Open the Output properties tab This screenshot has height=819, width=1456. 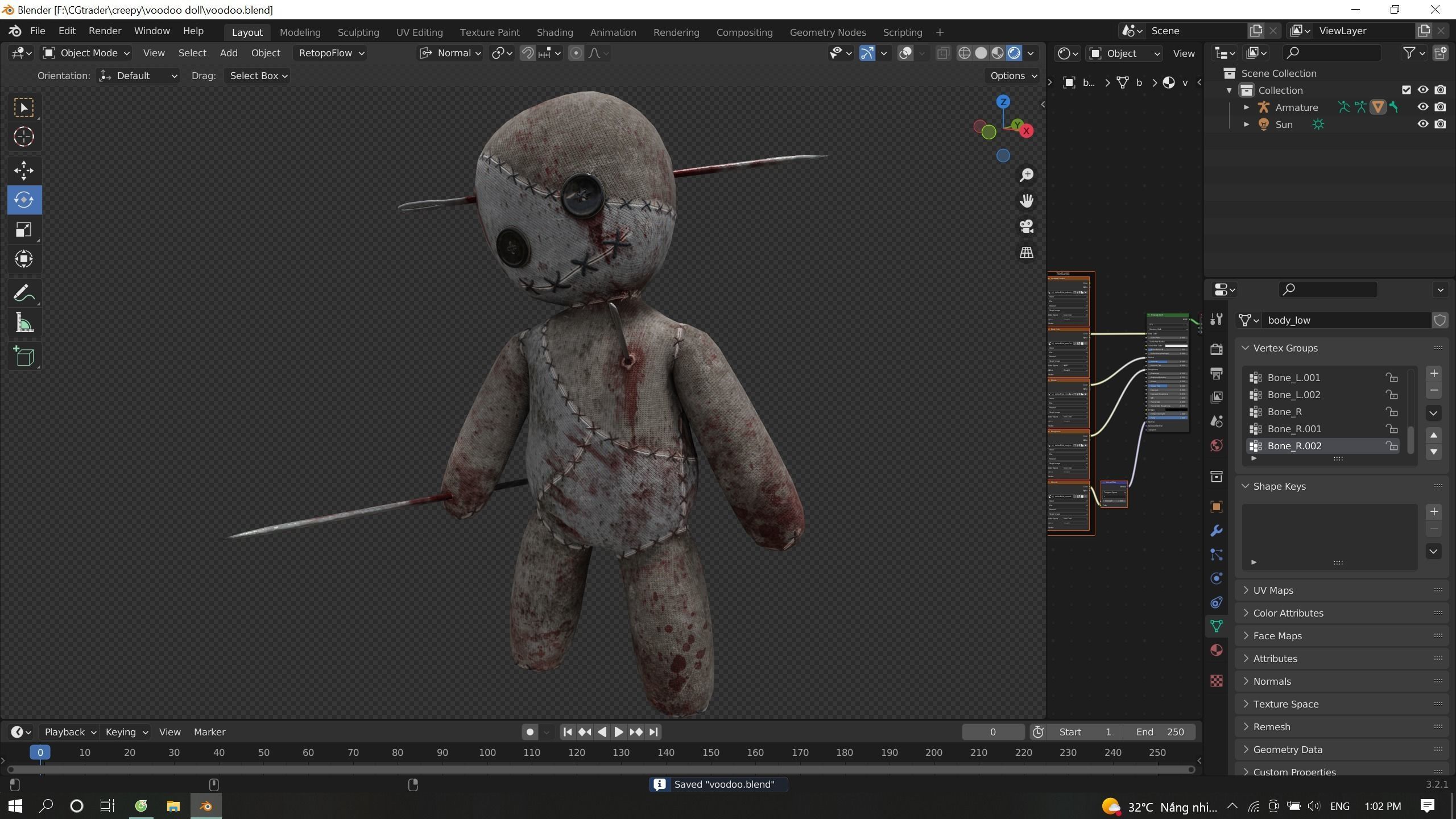[x=1217, y=373]
